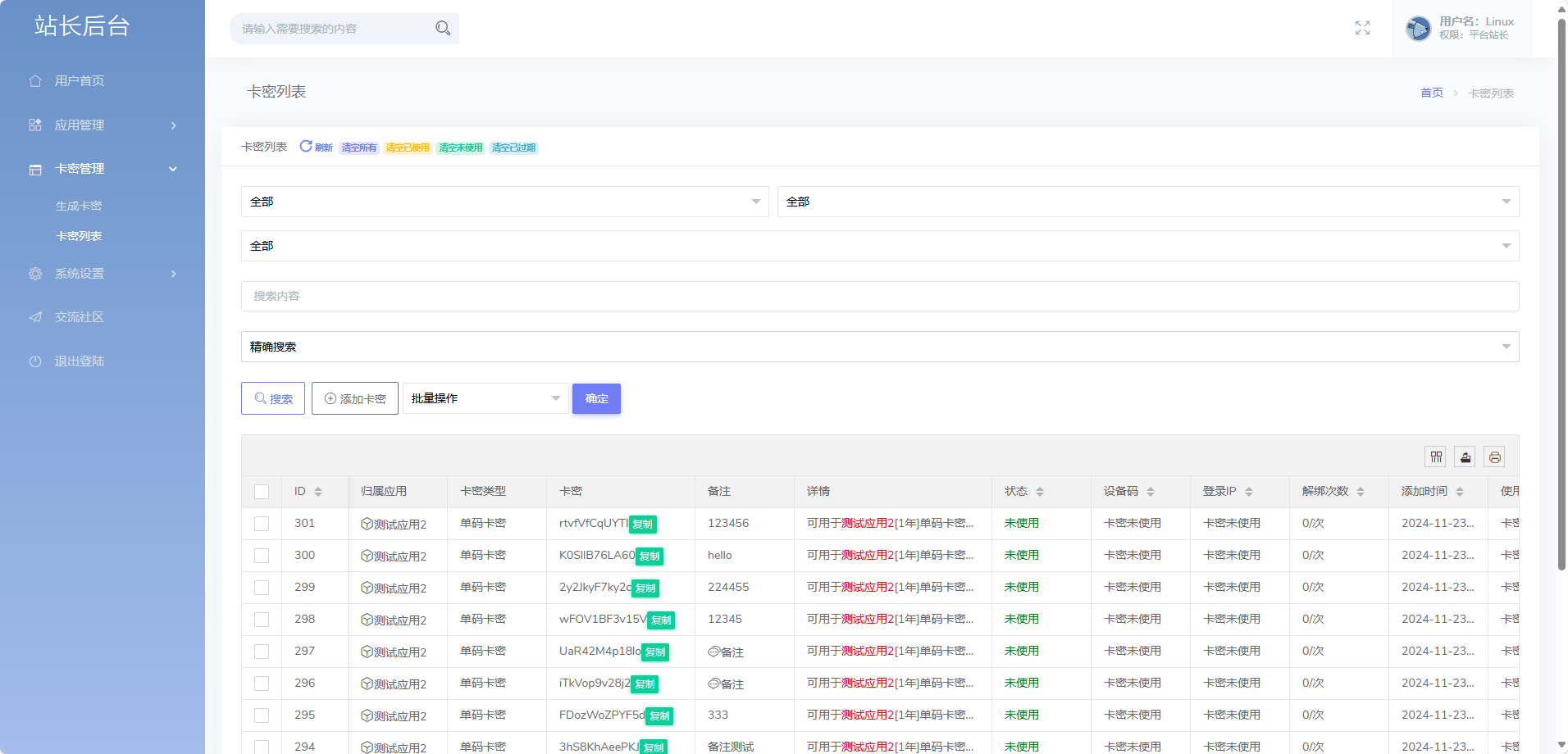Screen dimensions: 1568x754
Task: Sort by ID column arrows
Action: (318, 492)
